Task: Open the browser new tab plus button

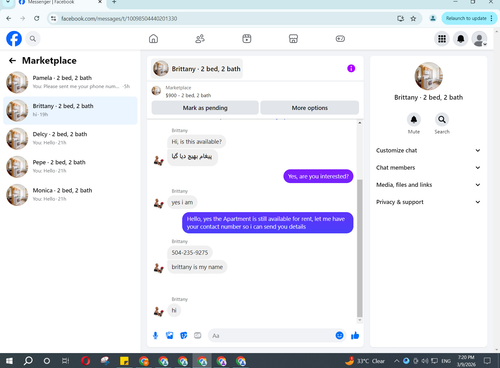Action: click(114, 2)
